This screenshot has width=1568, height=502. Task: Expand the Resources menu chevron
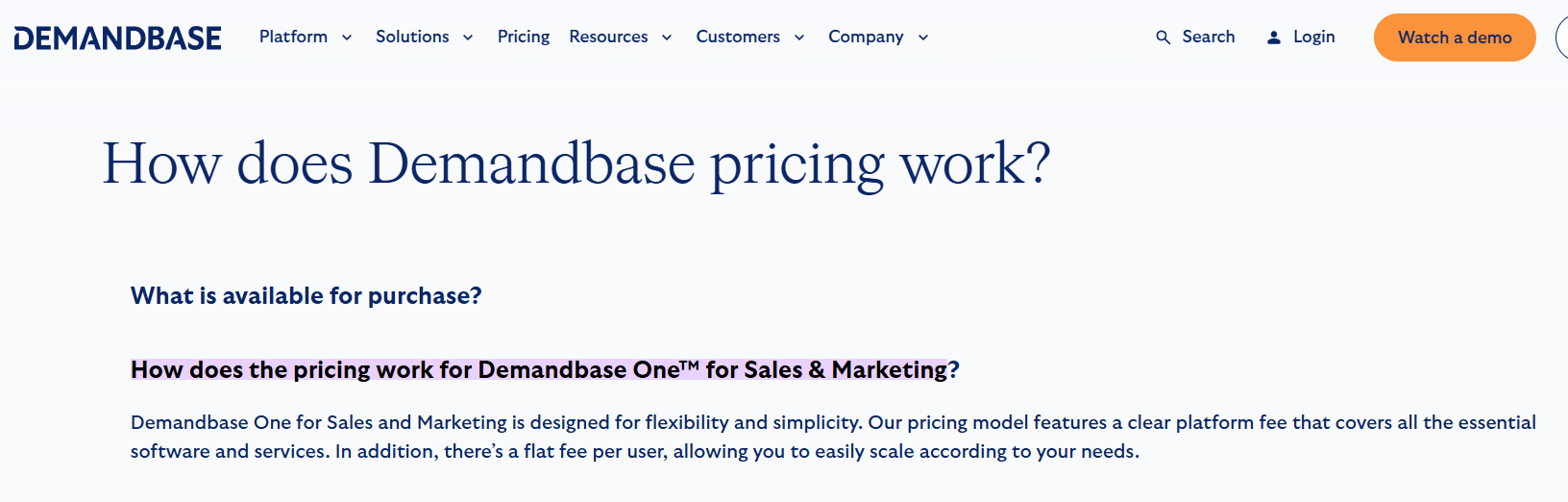(x=667, y=38)
